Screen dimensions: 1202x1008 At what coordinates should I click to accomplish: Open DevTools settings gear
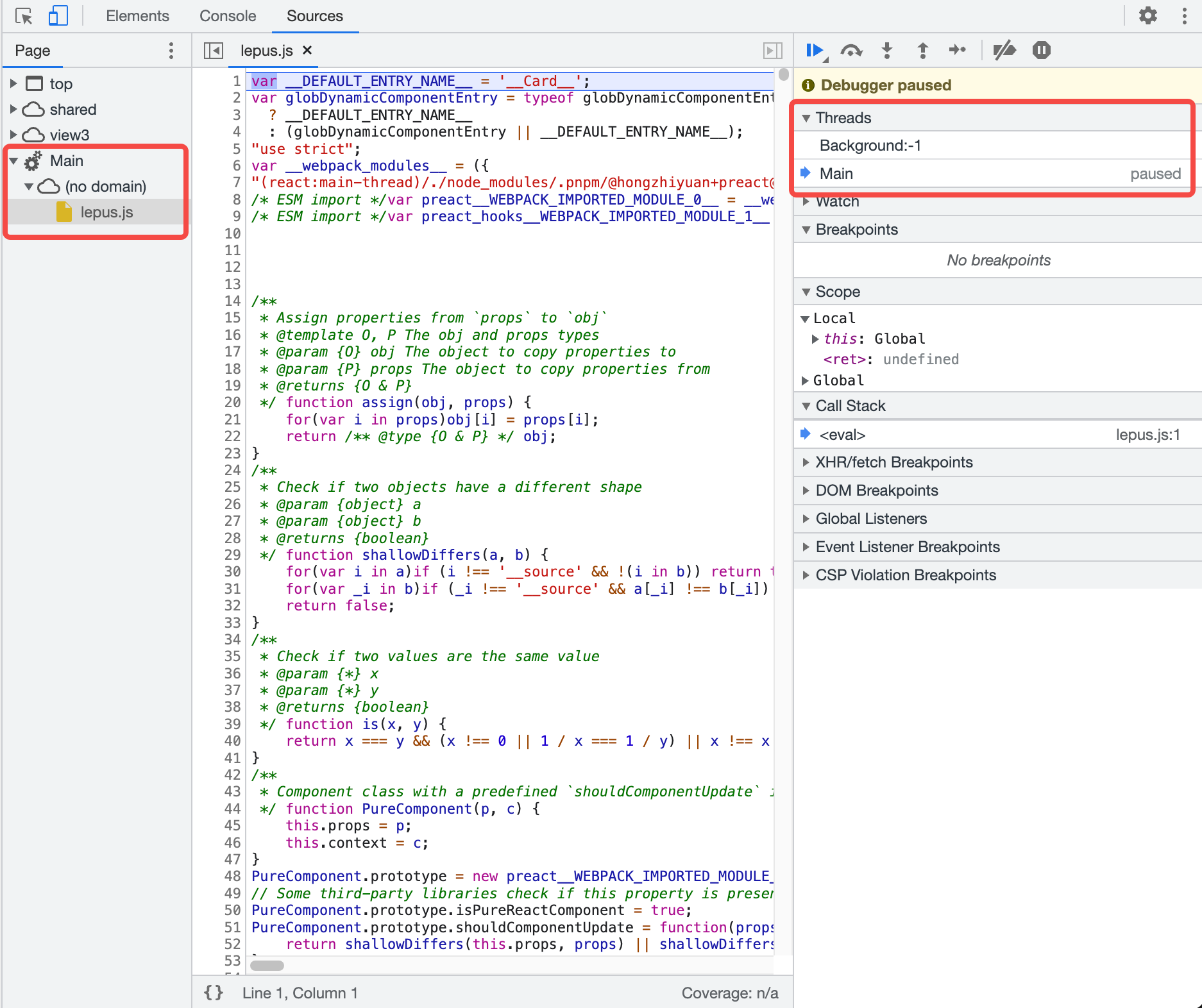(x=1147, y=15)
